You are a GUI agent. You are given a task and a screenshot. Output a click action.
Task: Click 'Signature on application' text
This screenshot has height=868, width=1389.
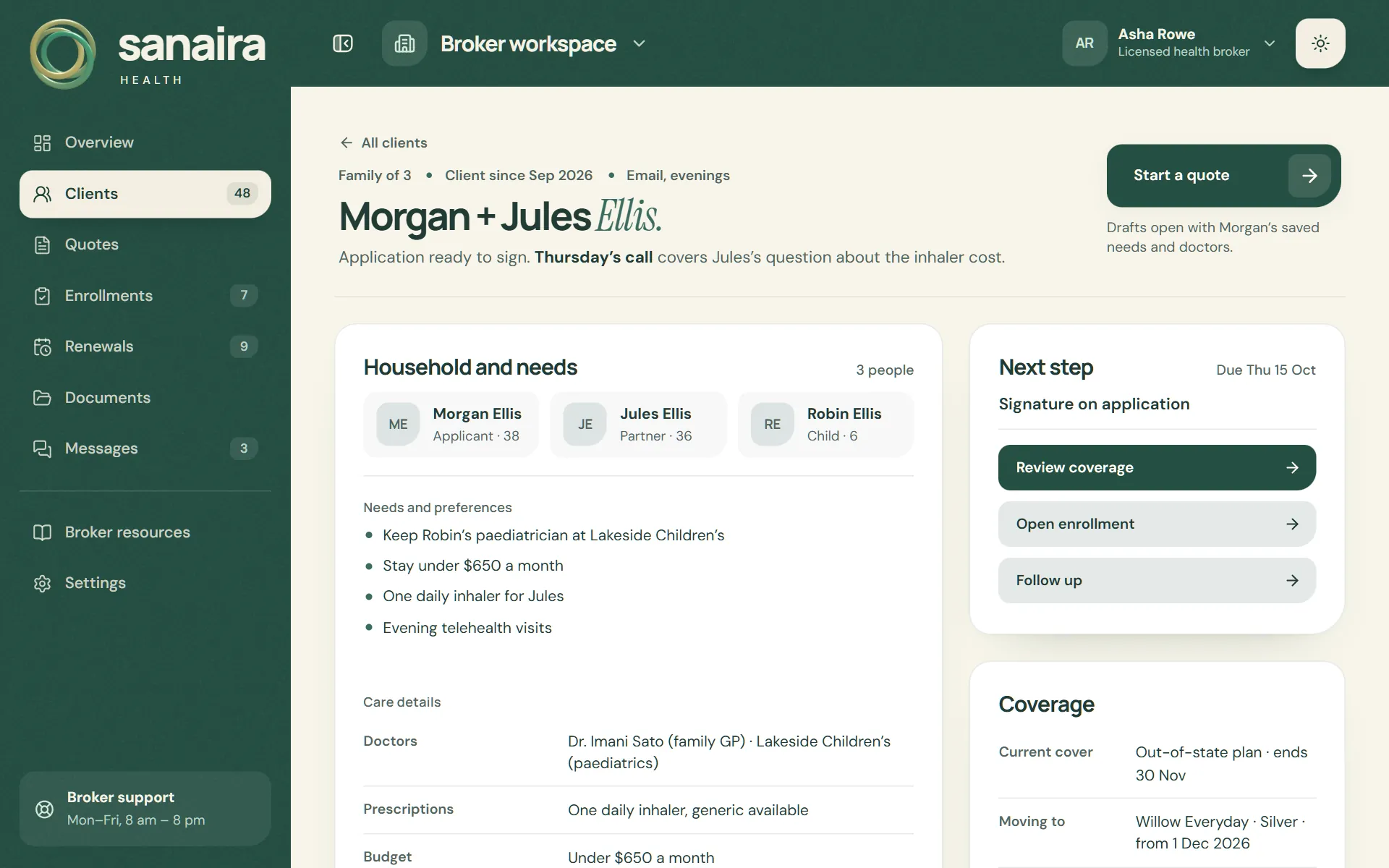(x=1094, y=404)
